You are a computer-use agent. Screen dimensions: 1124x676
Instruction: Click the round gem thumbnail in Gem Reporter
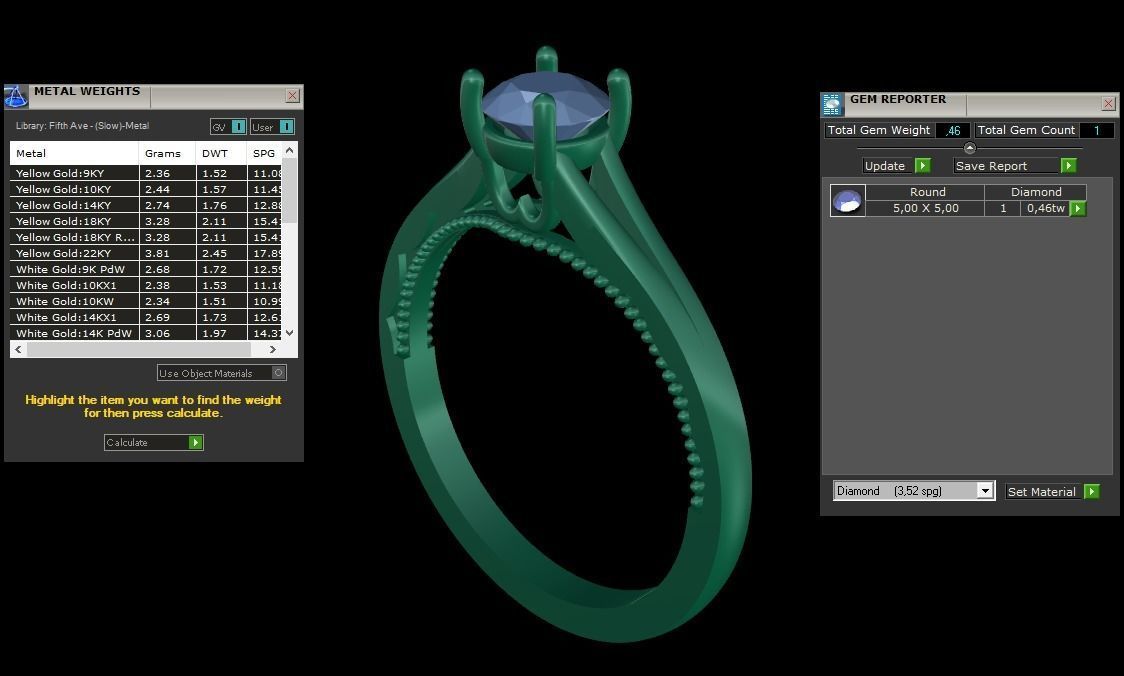(x=847, y=201)
